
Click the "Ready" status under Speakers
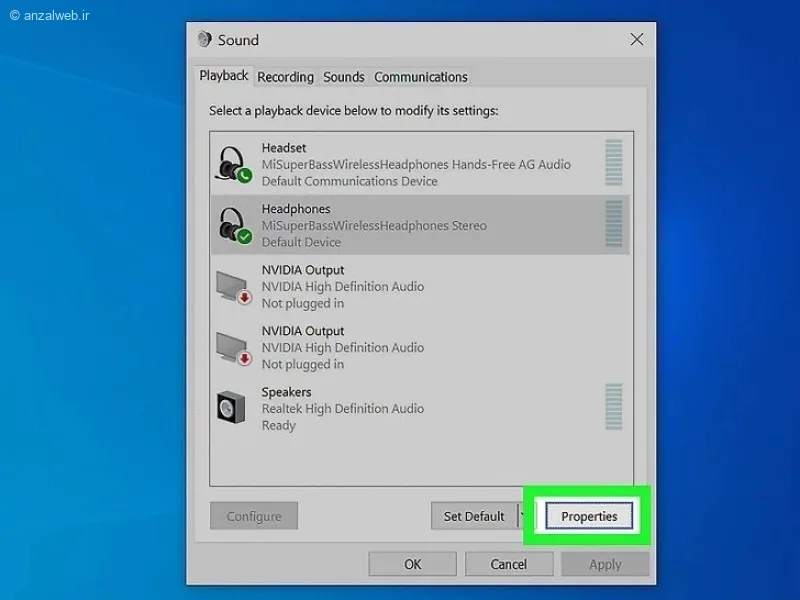279,426
